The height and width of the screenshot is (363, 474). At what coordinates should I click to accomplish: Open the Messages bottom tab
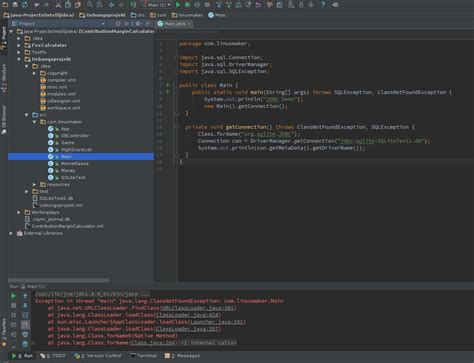click(182, 356)
